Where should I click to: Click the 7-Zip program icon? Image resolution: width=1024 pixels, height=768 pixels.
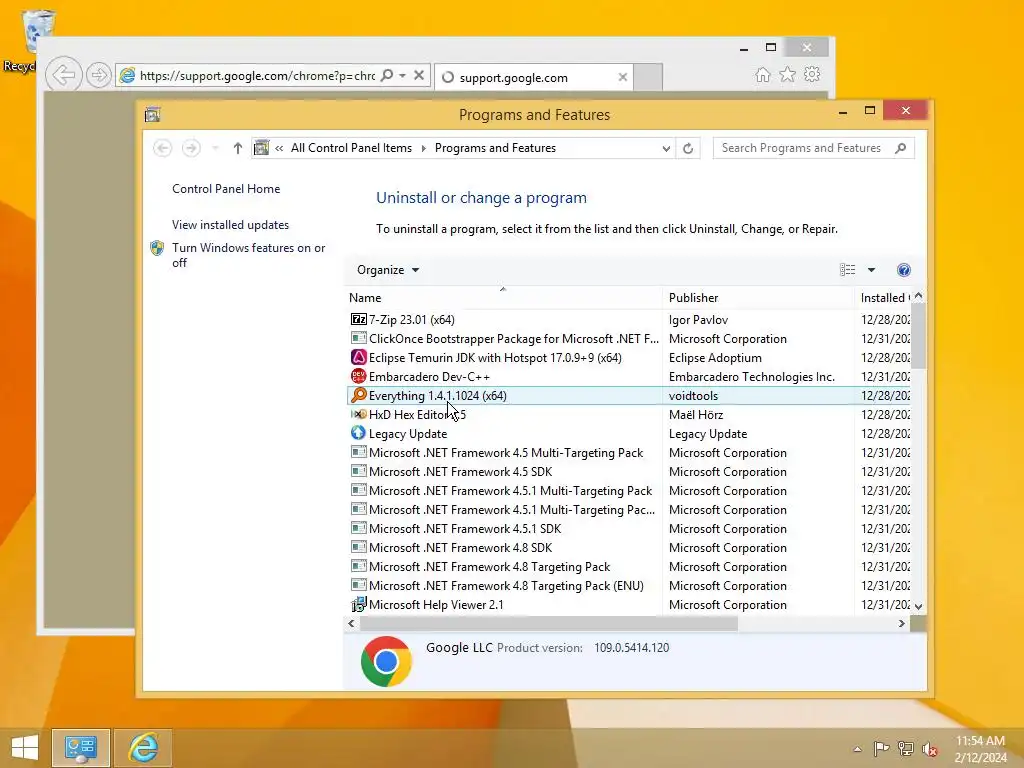359,319
